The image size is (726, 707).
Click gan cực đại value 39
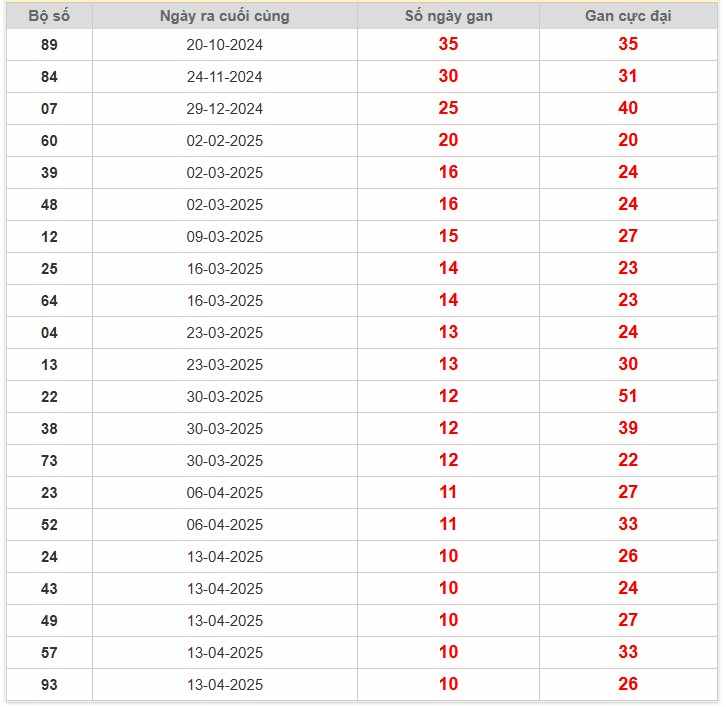[628, 428]
